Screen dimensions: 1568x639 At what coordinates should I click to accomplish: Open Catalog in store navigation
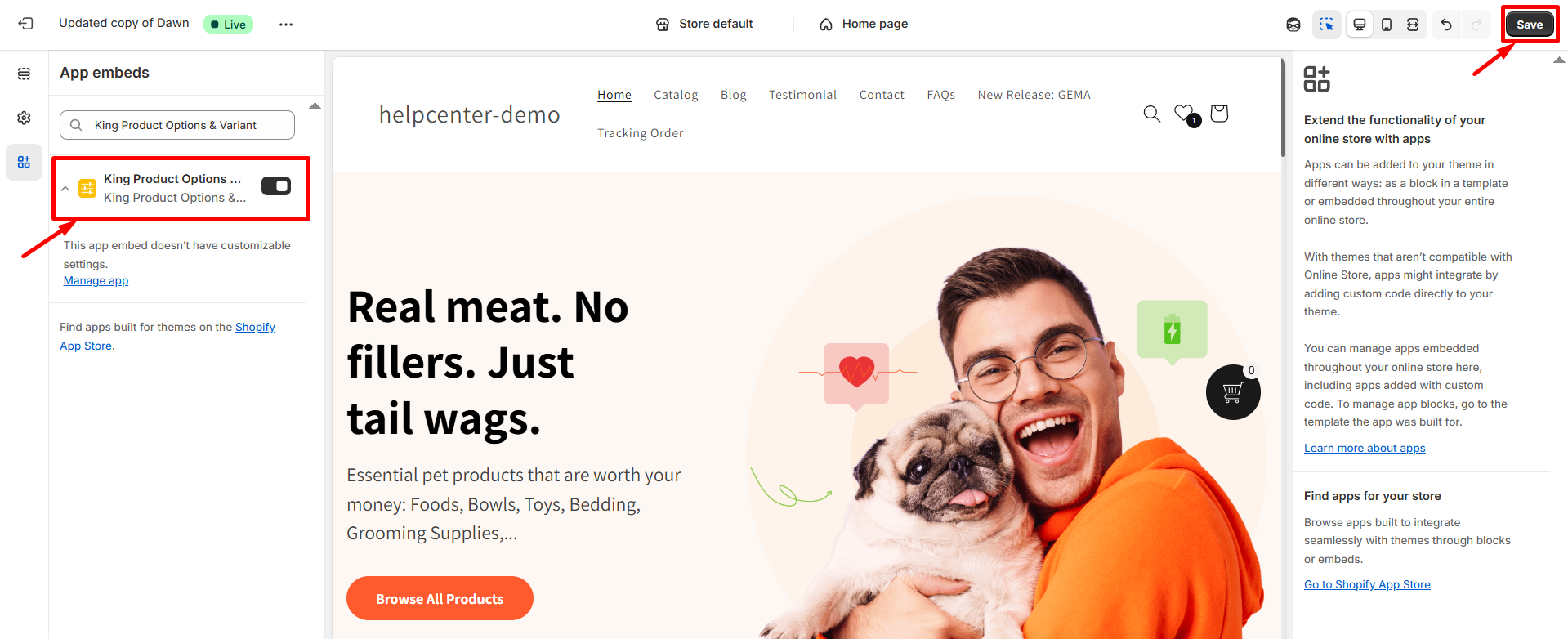click(x=676, y=95)
